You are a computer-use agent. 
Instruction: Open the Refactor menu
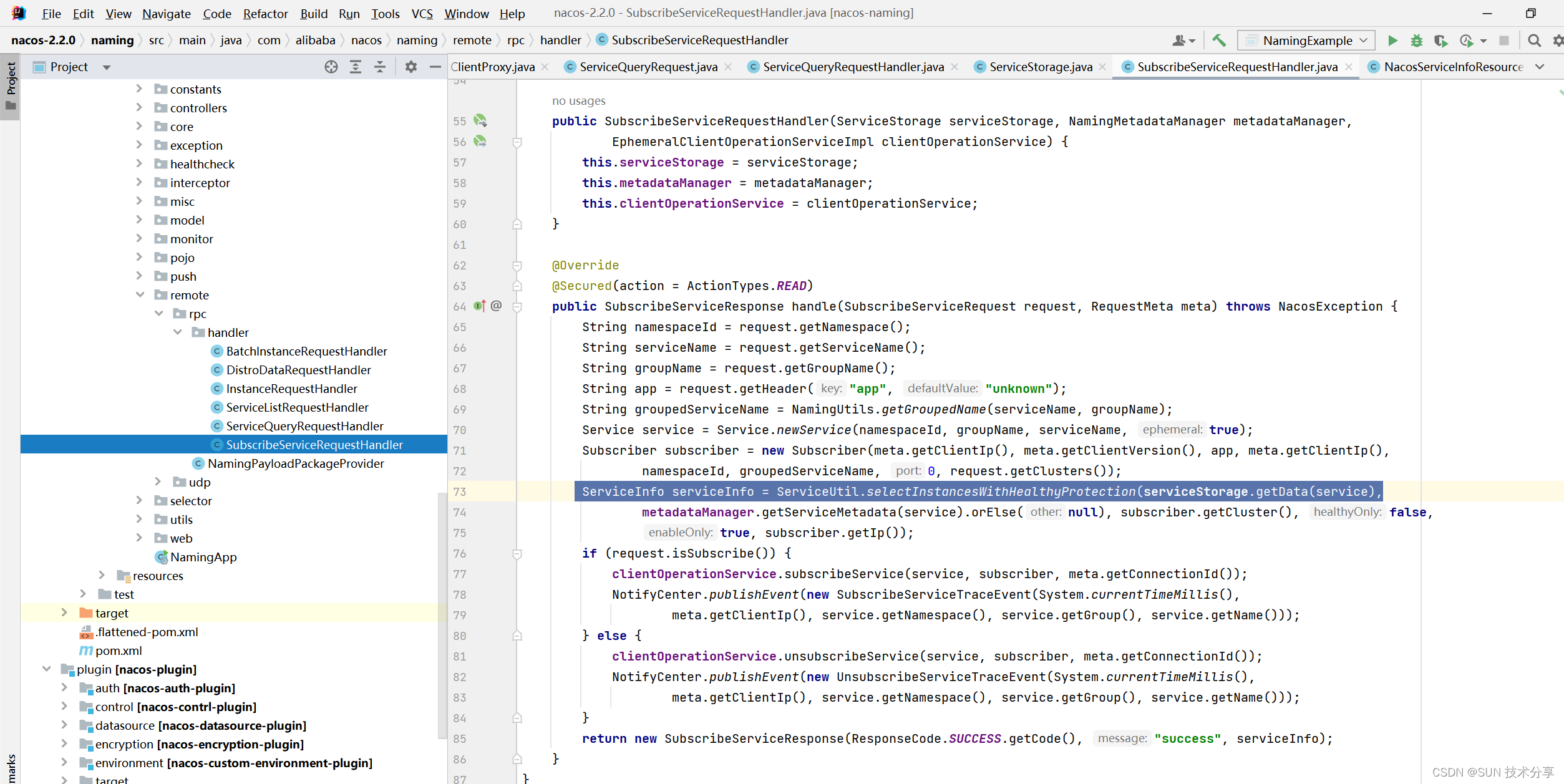[x=265, y=14]
